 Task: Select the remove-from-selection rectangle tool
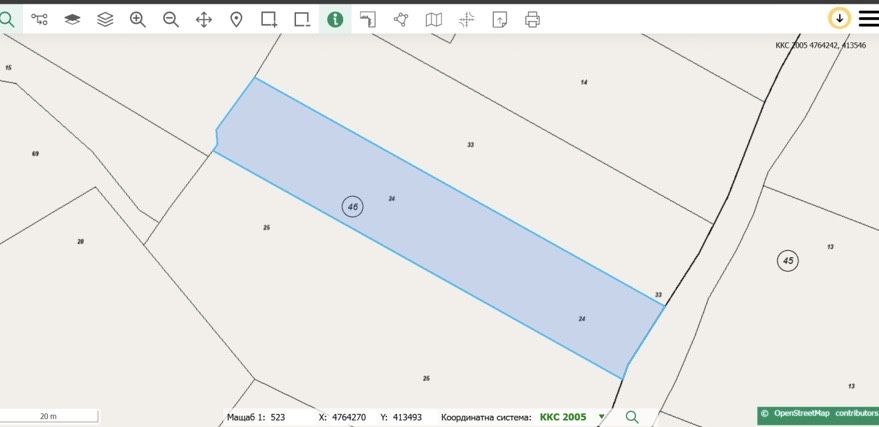[302, 20]
